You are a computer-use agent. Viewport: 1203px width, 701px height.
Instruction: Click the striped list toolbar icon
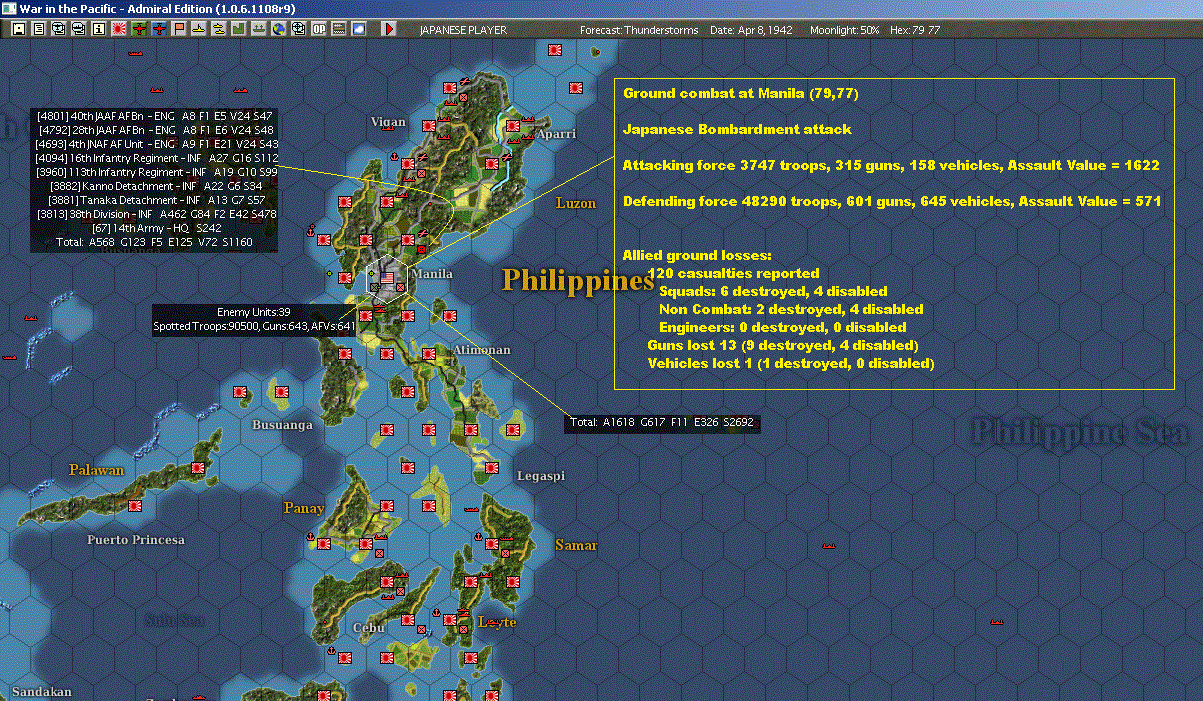339,29
